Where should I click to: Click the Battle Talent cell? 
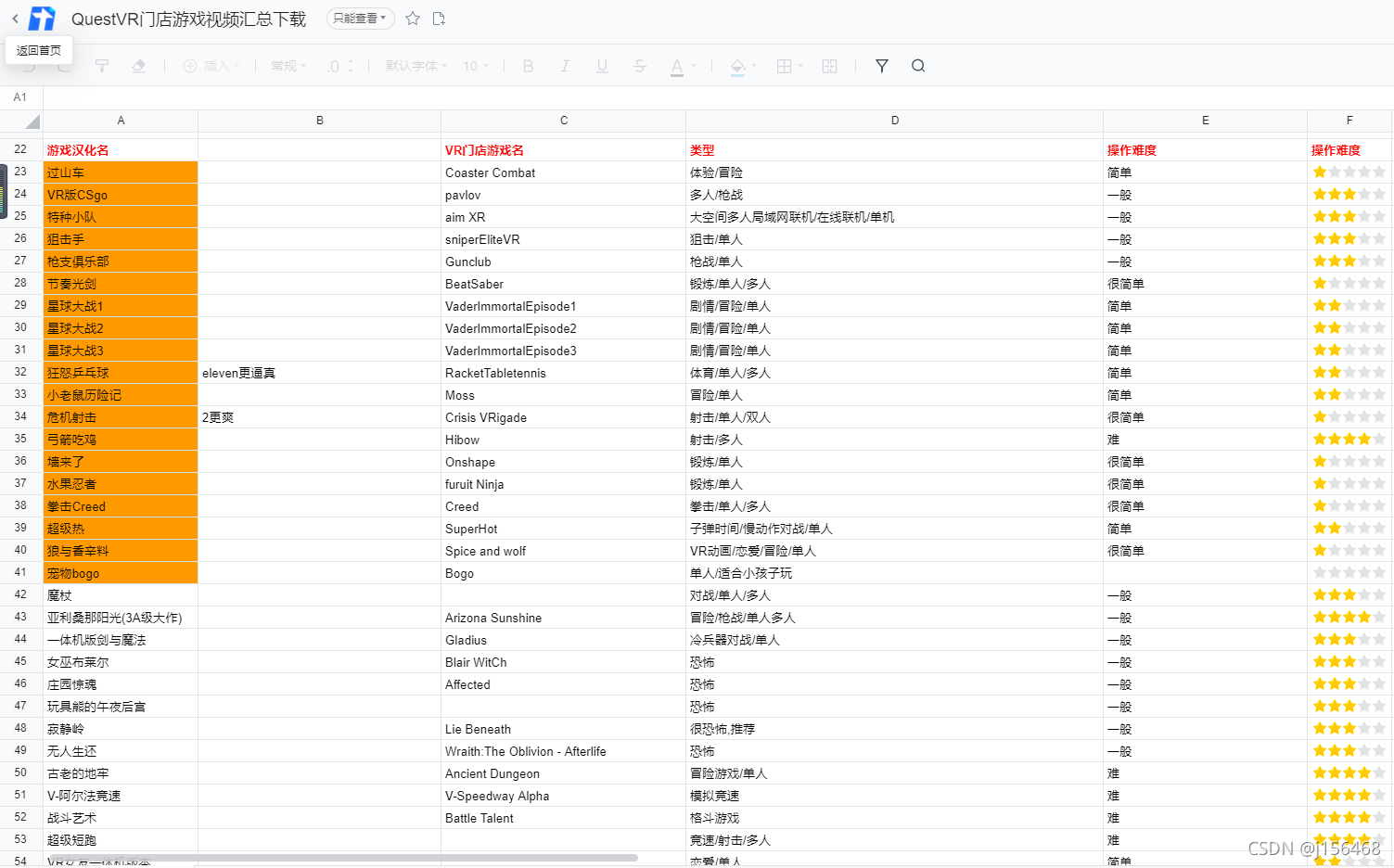coord(564,818)
